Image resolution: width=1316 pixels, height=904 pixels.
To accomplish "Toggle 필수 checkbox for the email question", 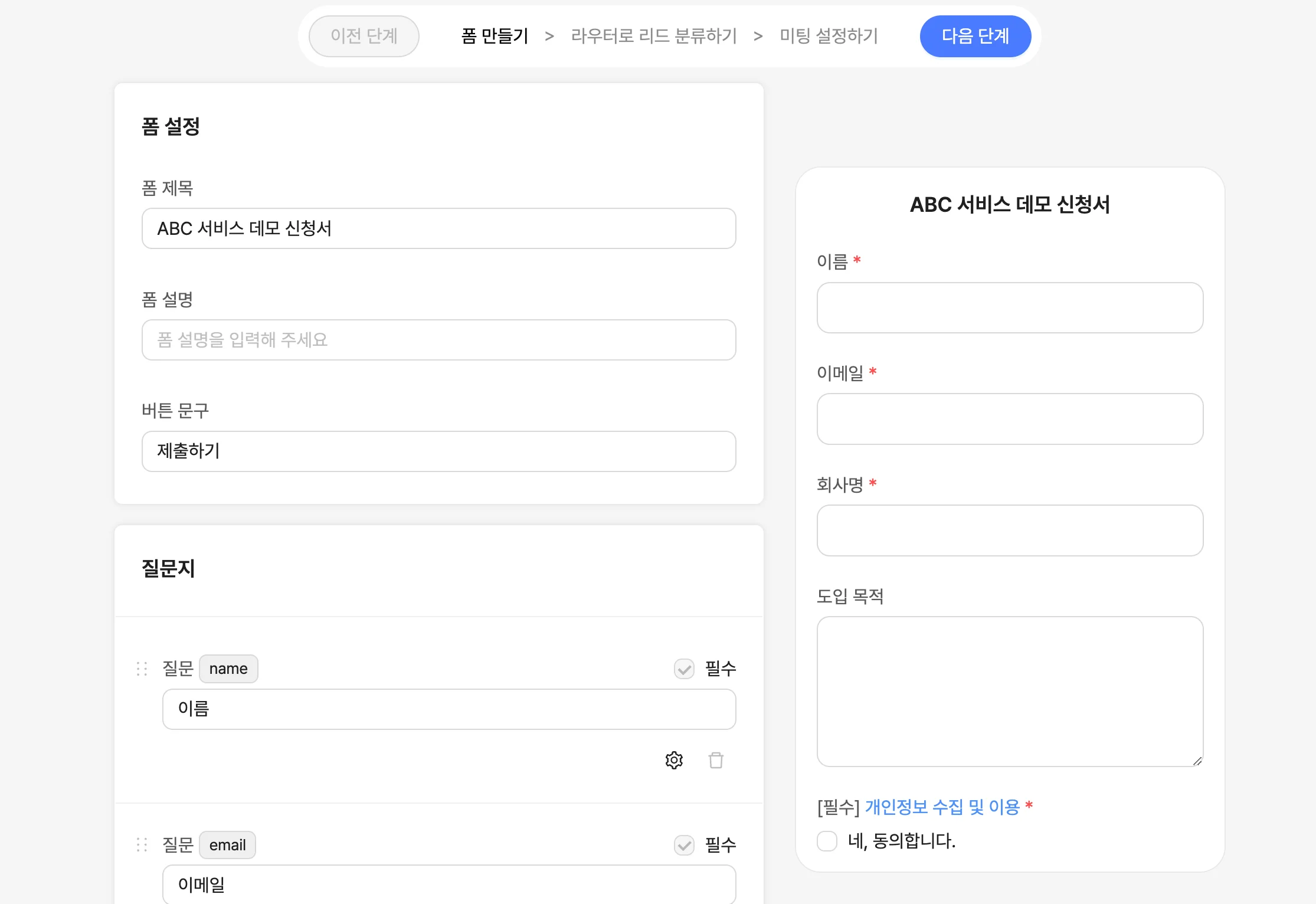I will (x=684, y=845).
